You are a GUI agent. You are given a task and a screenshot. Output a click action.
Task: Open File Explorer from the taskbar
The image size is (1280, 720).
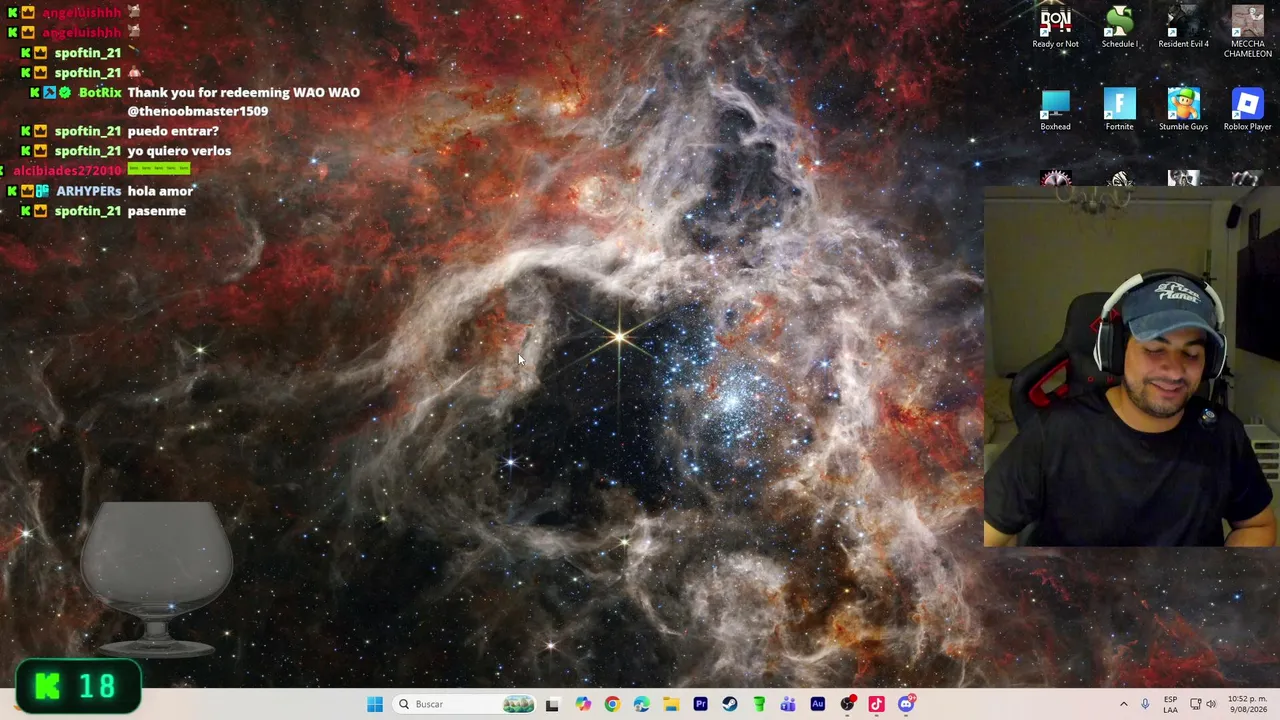pos(671,704)
